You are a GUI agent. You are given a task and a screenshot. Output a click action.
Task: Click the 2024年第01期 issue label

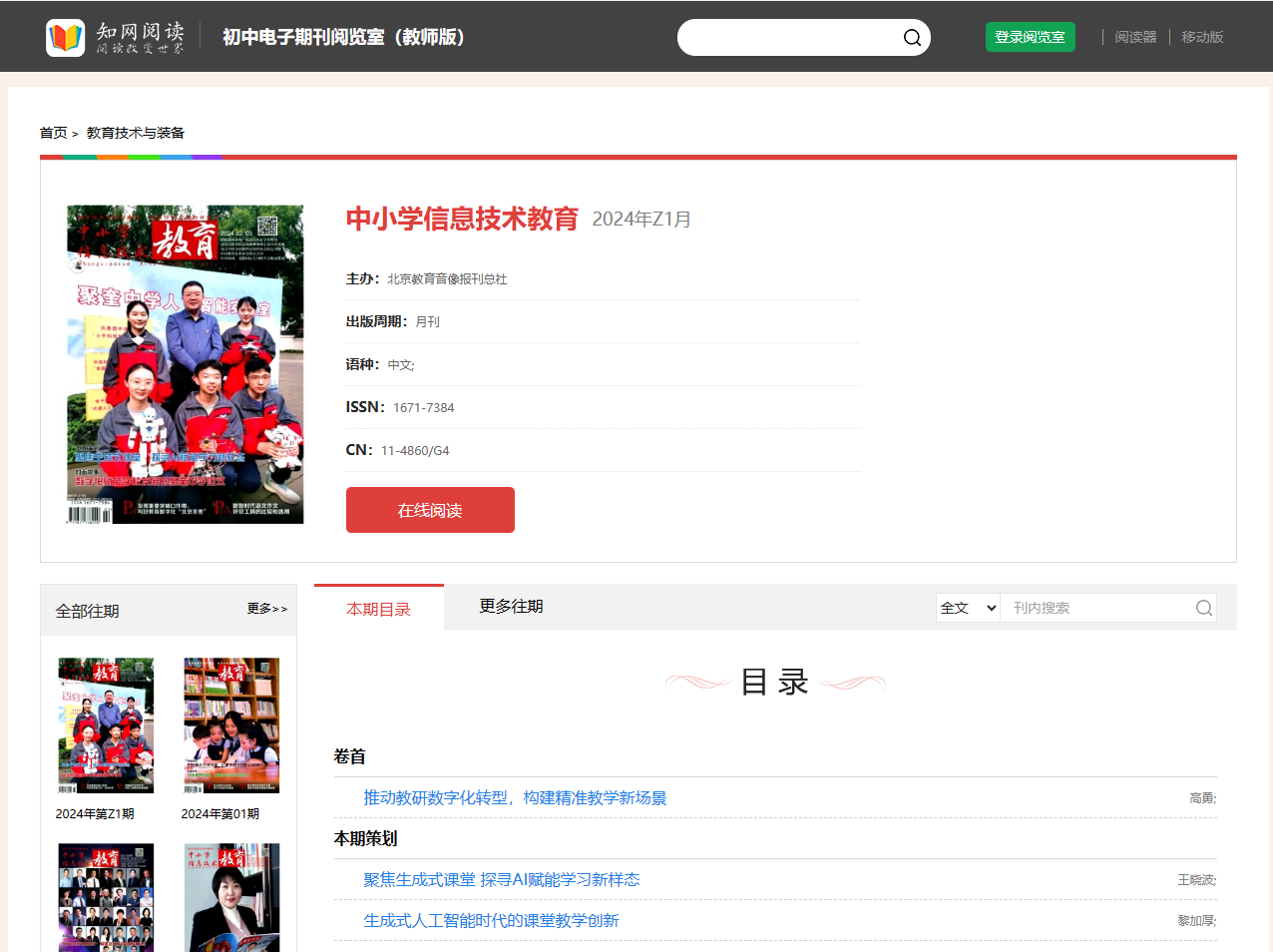[220, 814]
